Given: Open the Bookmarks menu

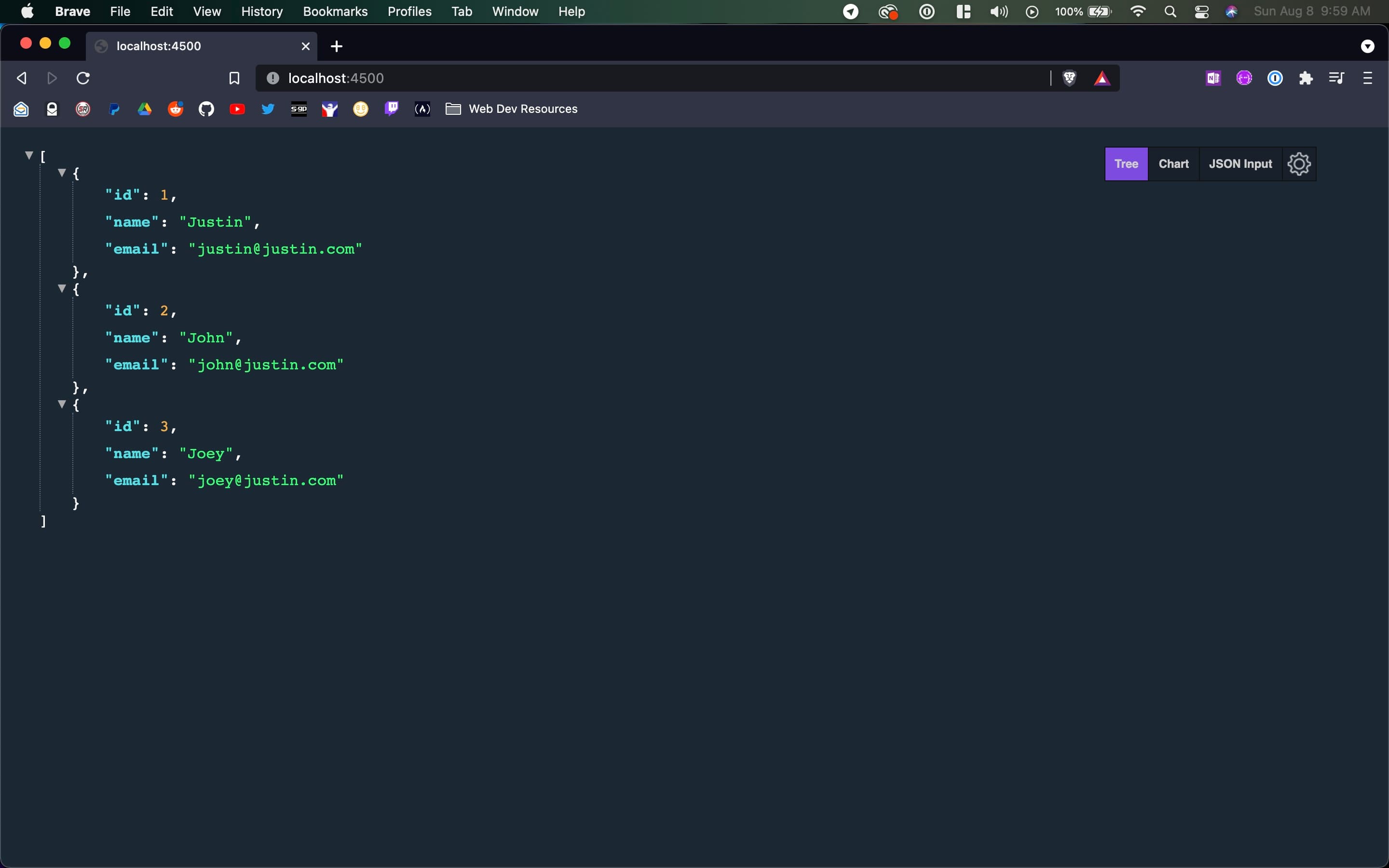Looking at the screenshot, I should (335, 11).
